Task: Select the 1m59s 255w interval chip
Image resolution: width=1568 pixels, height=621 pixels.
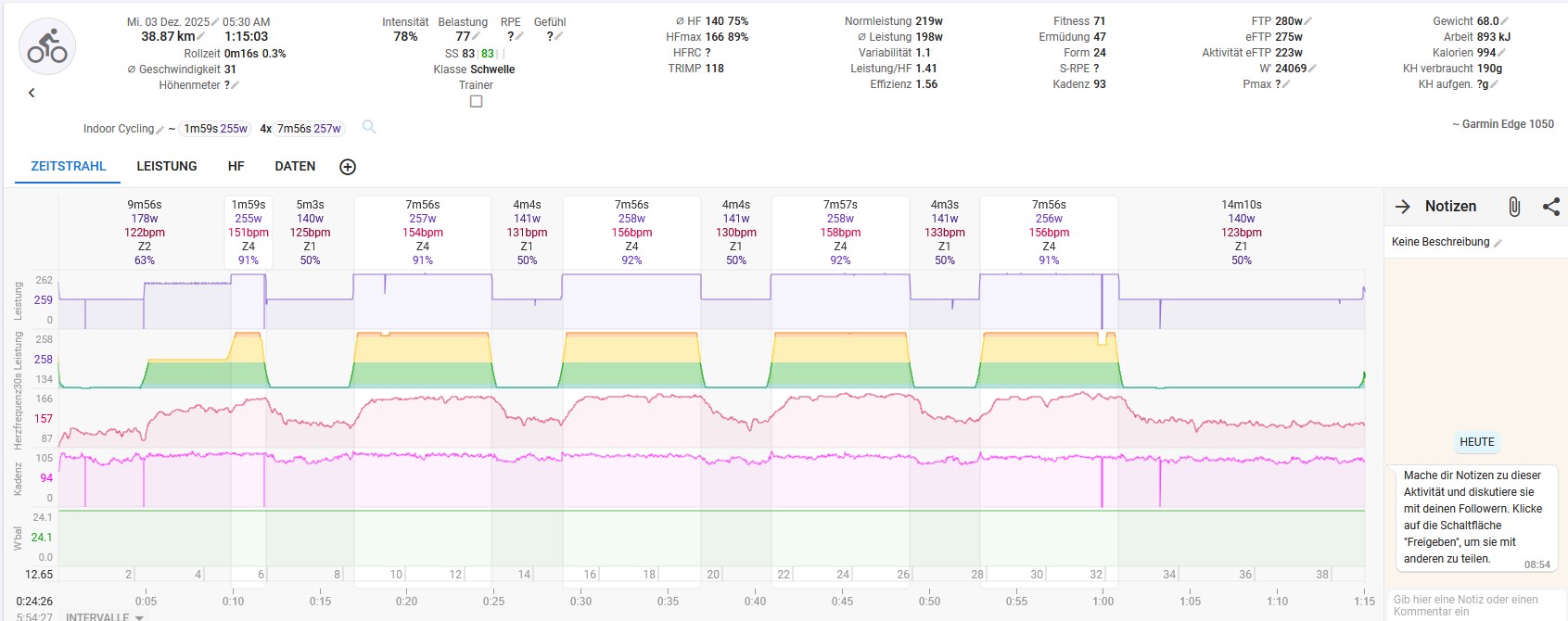Action: (x=215, y=129)
